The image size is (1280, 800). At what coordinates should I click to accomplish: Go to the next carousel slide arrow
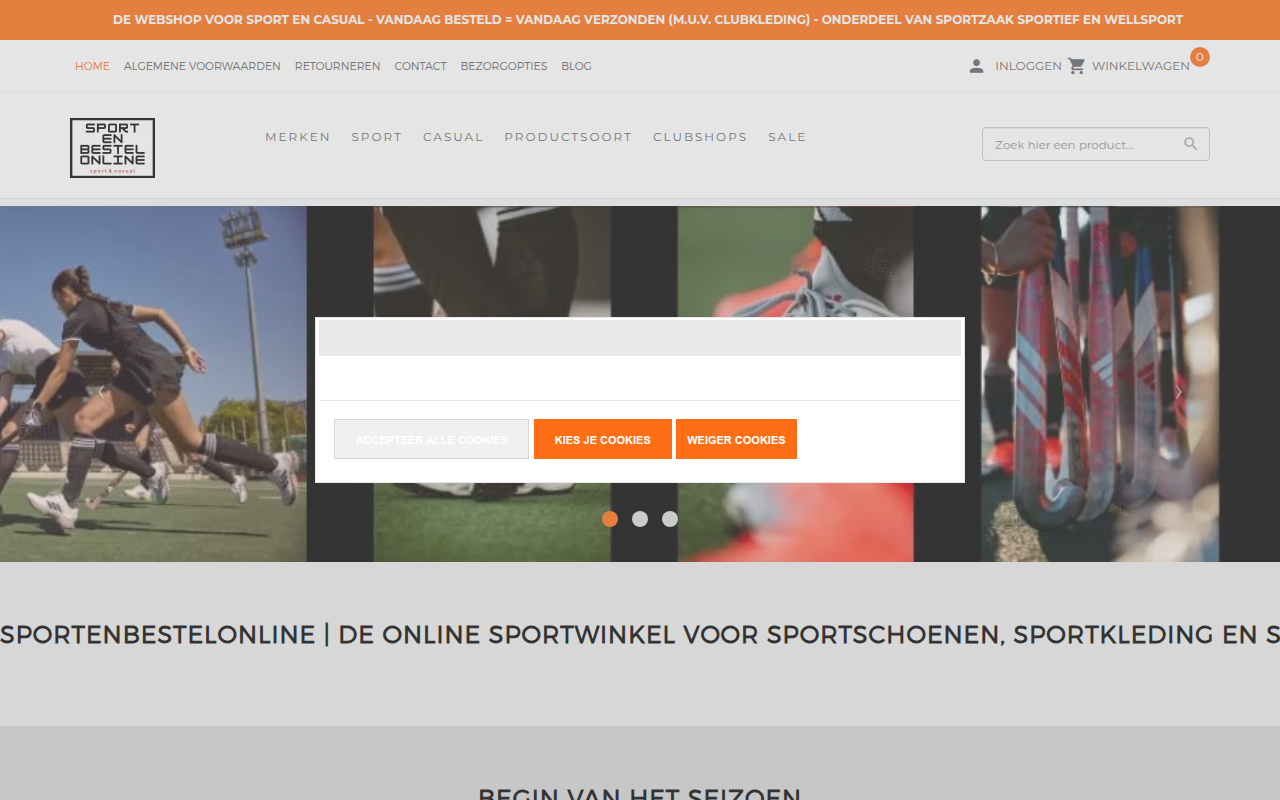pos(1179,392)
